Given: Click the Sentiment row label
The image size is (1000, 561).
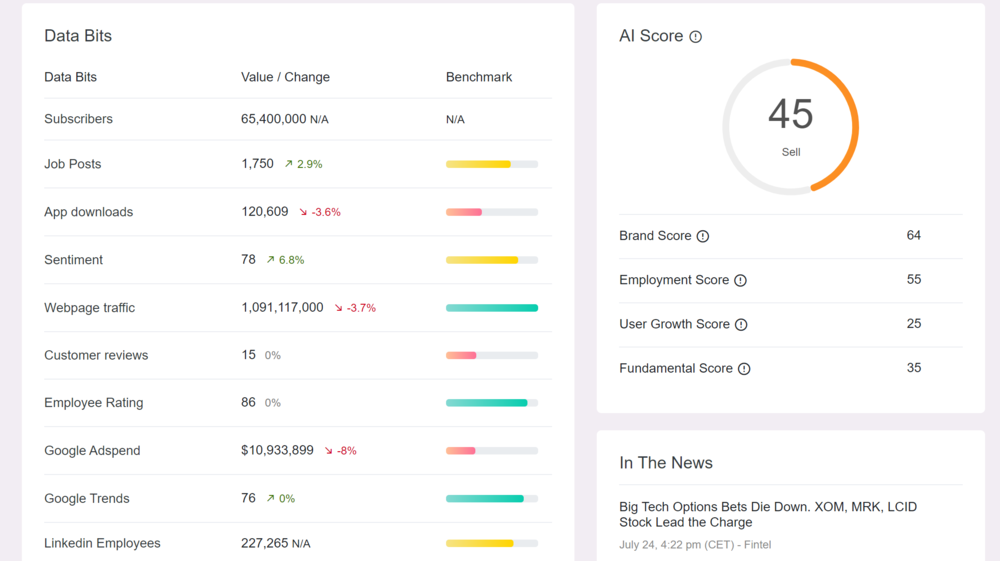Looking at the screenshot, I should (73, 259).
